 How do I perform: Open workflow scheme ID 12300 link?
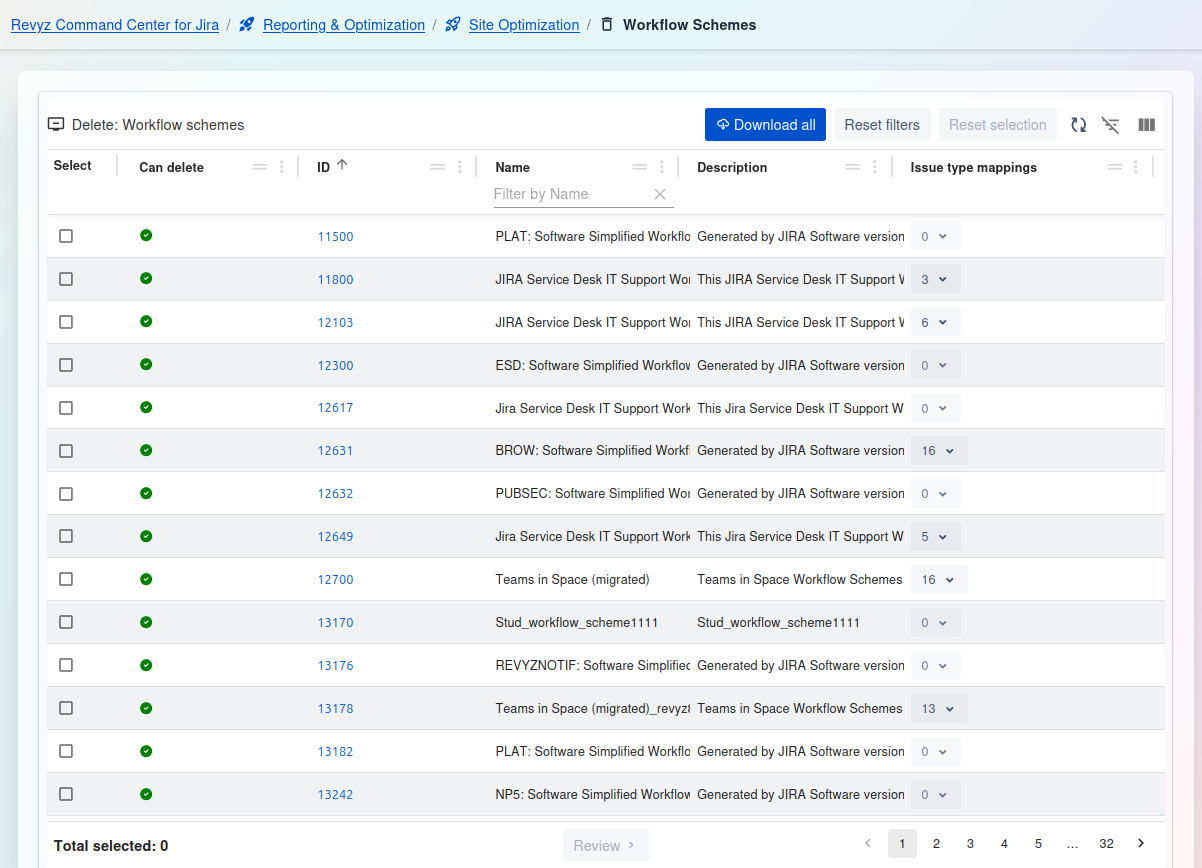point(335,366)
